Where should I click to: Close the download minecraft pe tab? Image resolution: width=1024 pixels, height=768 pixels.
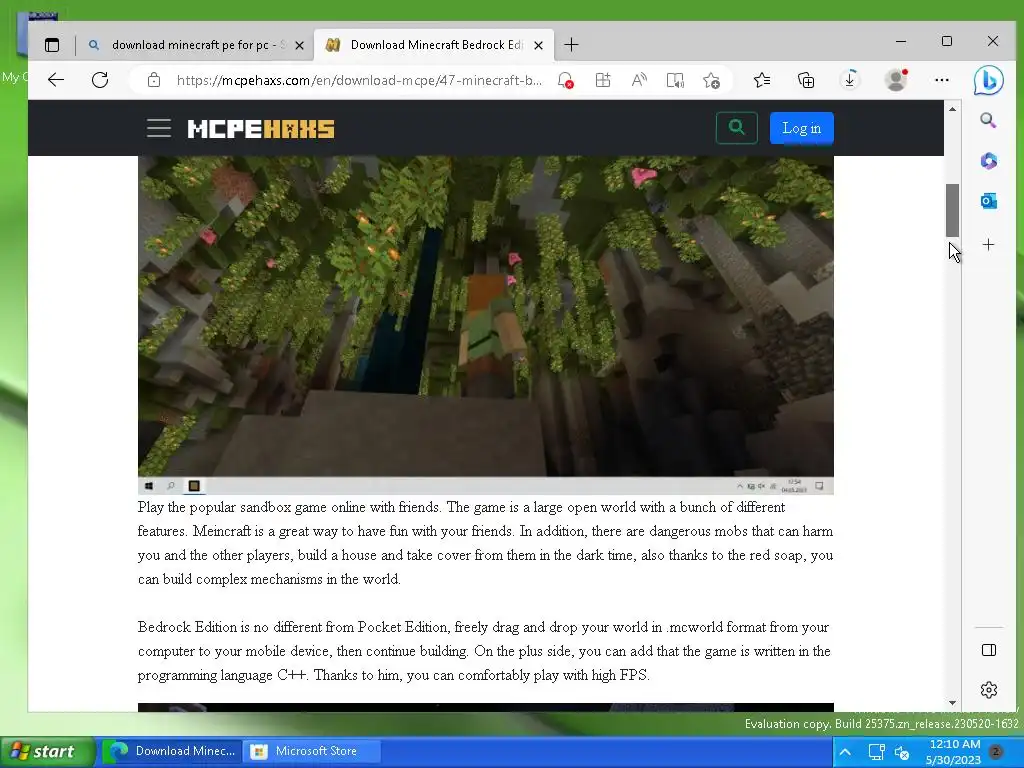pos(299,45)
